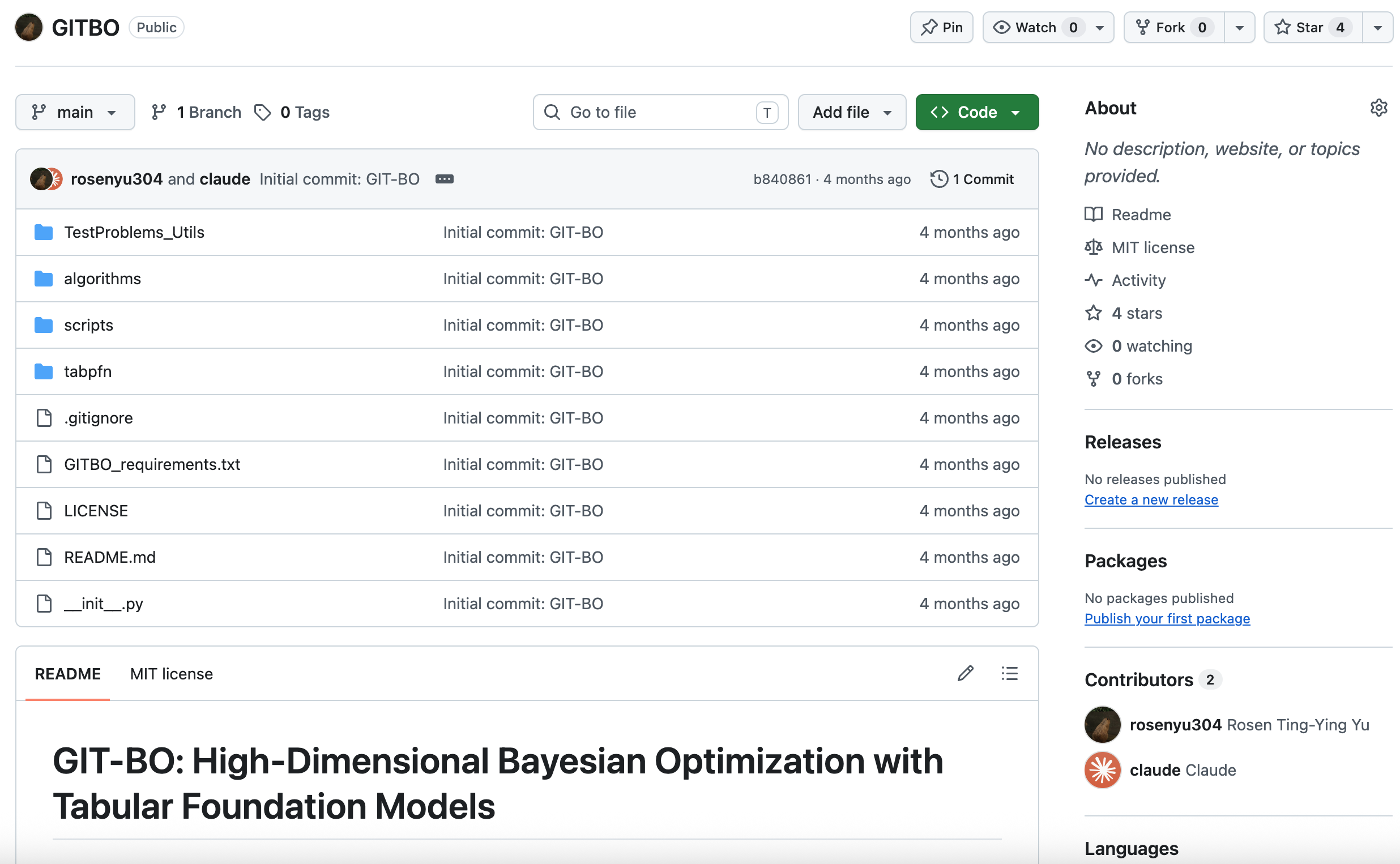The width and height of the screenshot is (1400, 864).
Task: View the 0 watching link
Action: [1138, 346]
